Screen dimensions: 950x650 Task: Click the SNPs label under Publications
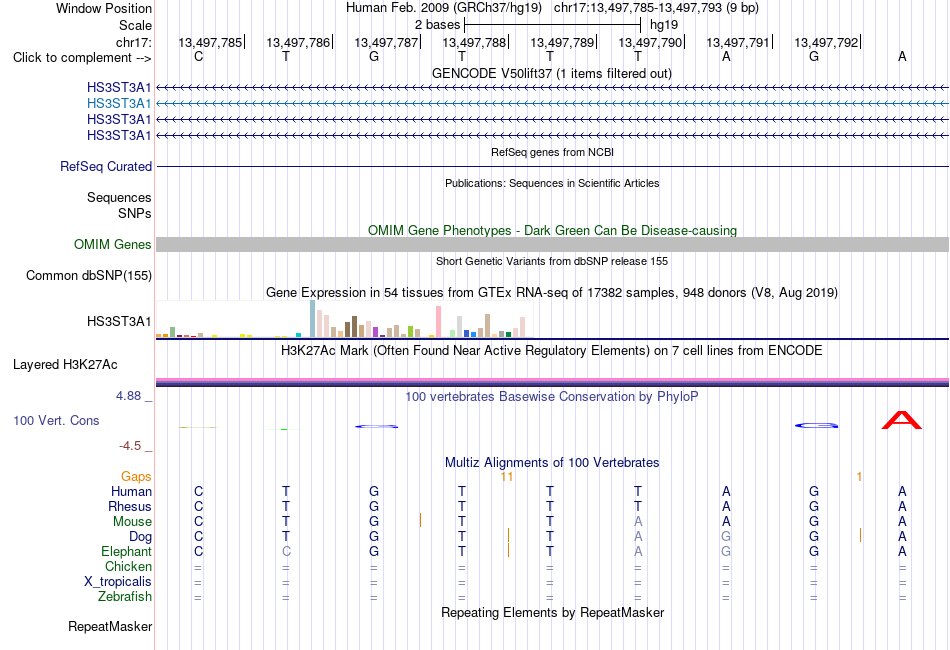(x=135, y=213)
